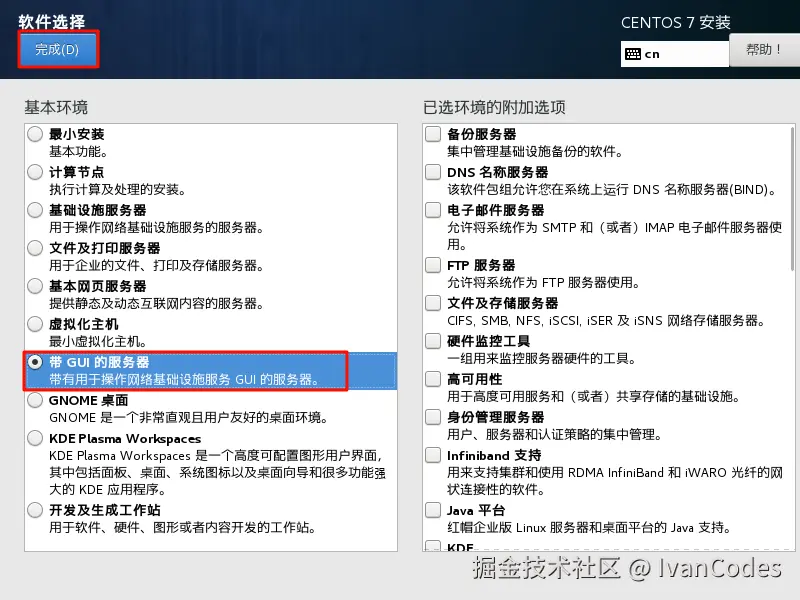Click text CIFS, SMB, NFS, iSCSI description
The width and height of the screenshot is (800, 600).
[606, 321]
